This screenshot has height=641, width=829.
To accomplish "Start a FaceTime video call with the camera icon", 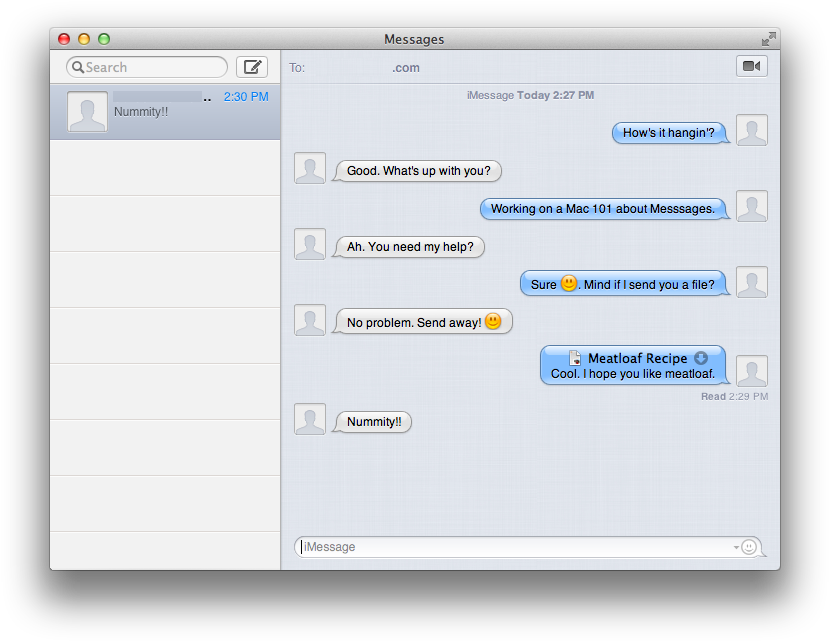I will (751, 66).
